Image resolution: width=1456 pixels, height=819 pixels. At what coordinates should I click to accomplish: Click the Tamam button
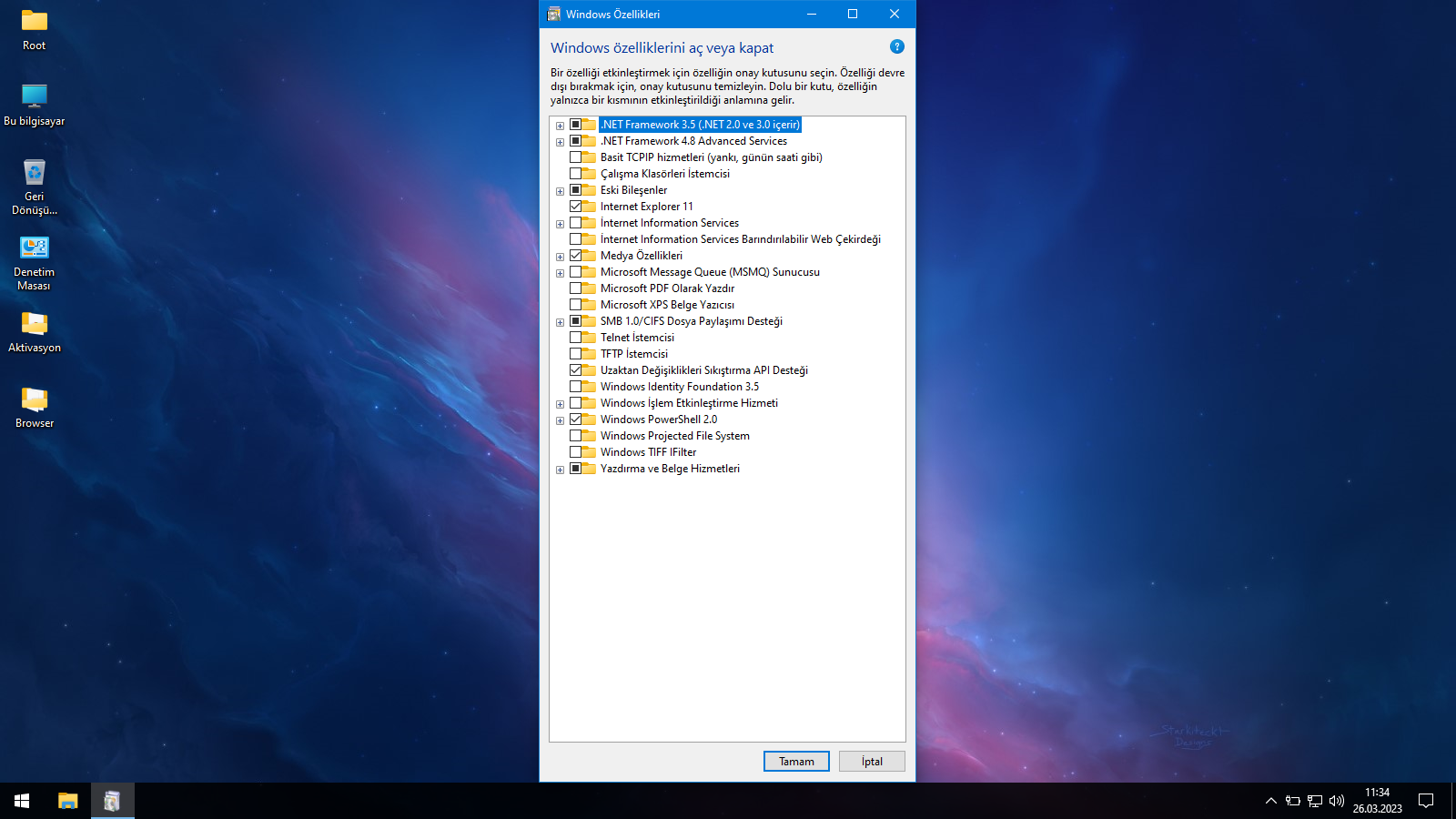tap(796, 762)
